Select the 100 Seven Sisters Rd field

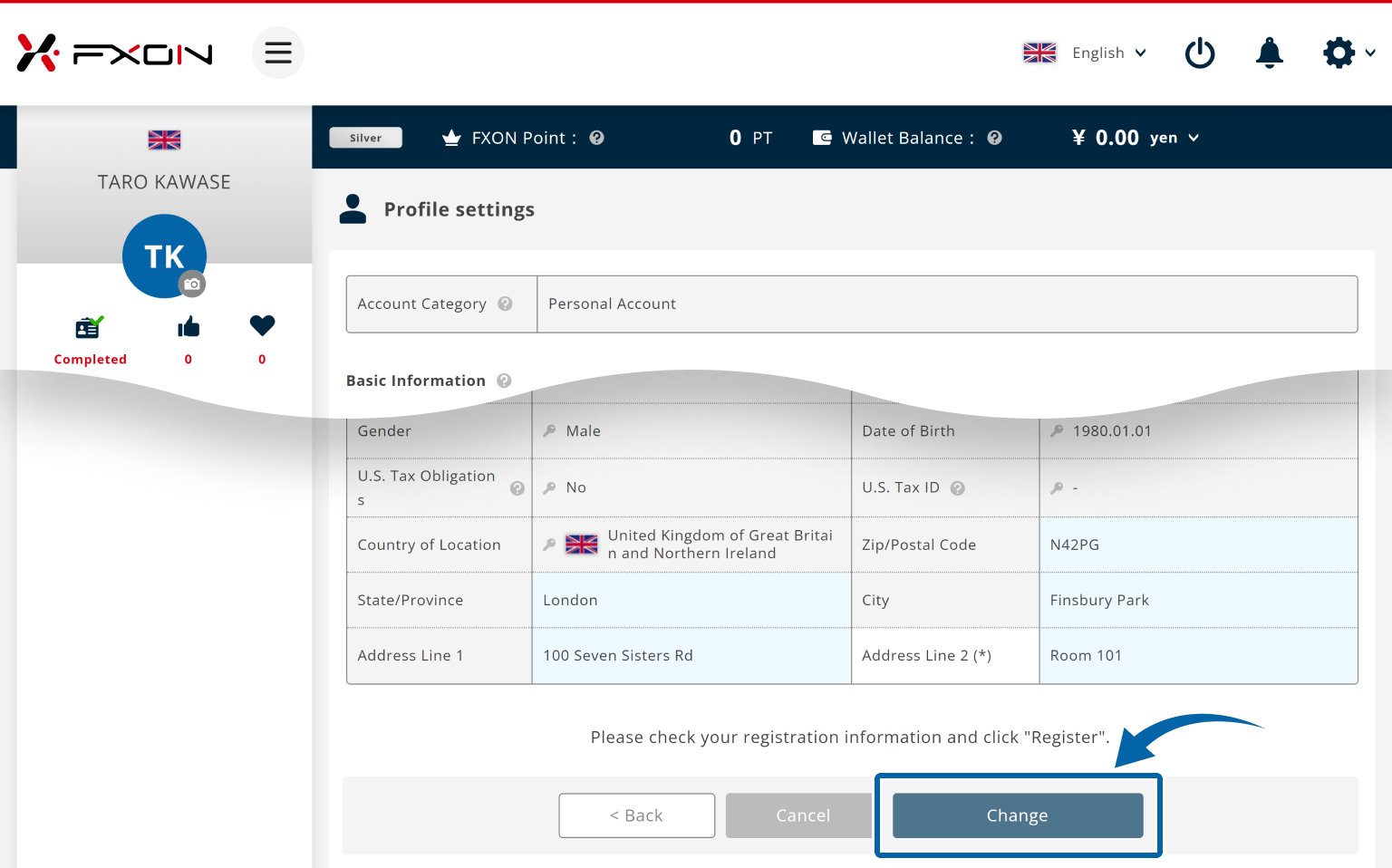691,655
